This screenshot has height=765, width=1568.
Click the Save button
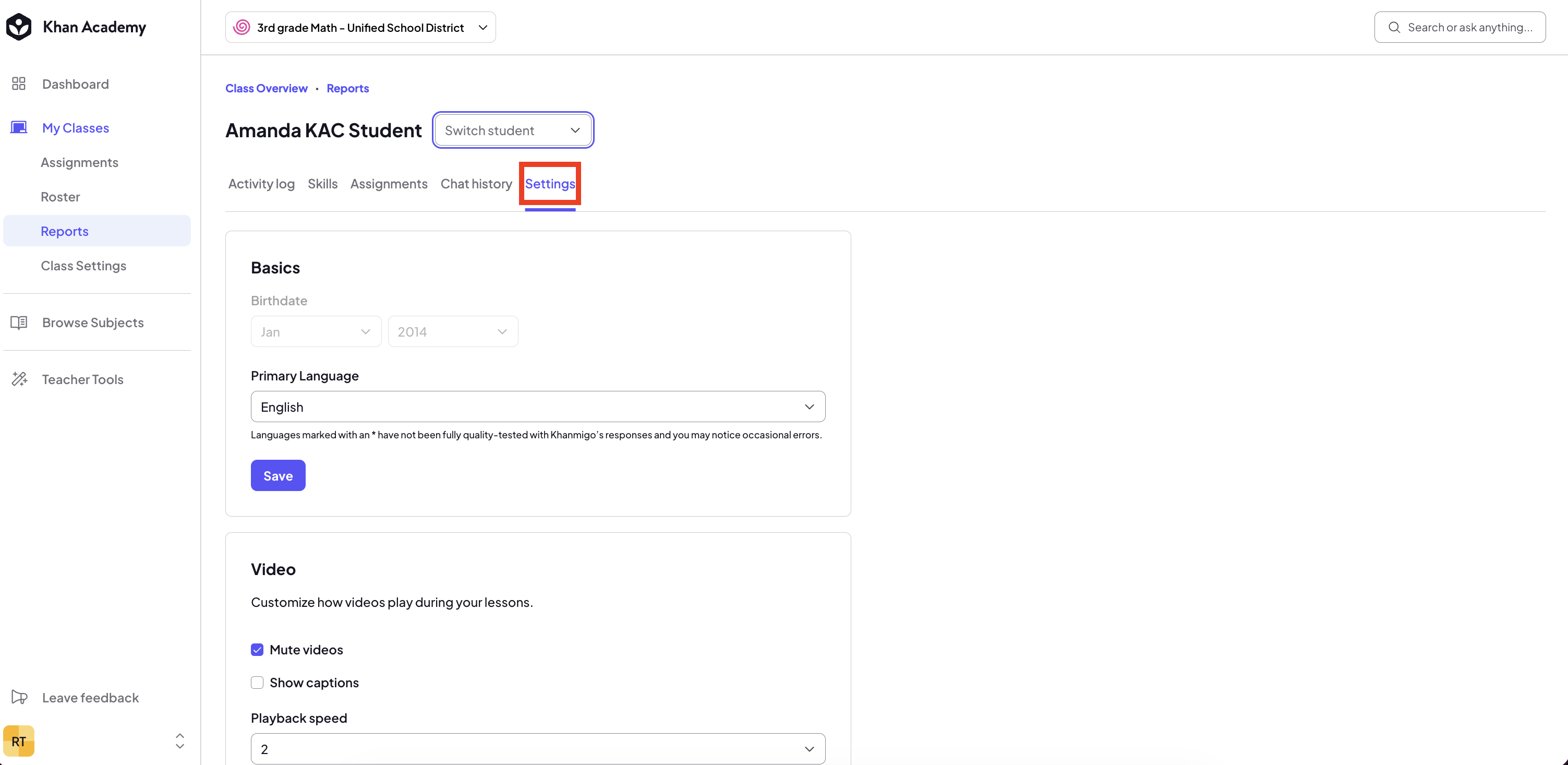tap(278, 476)
